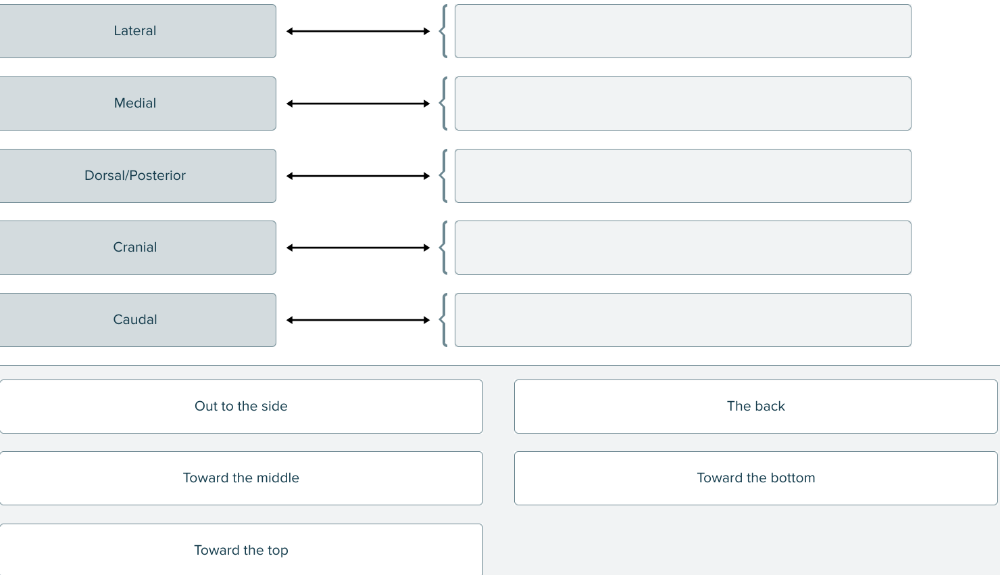Image resolution: width=1000 pixels, height=575 pixels.
Task: Click the double arrow next to Medial
Action: (x=358, y=103)
